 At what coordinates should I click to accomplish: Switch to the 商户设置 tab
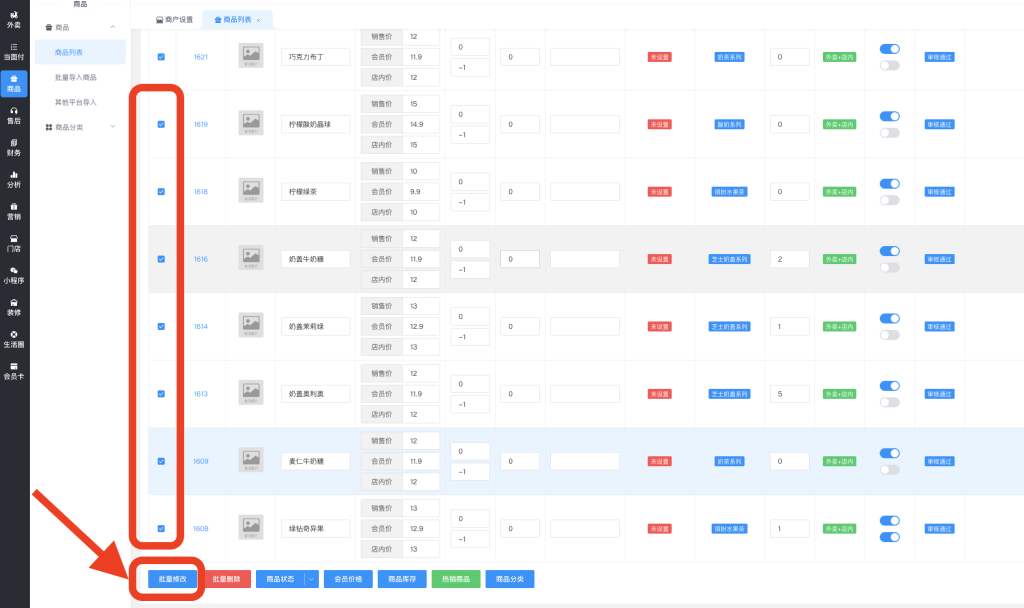[175, 20]
